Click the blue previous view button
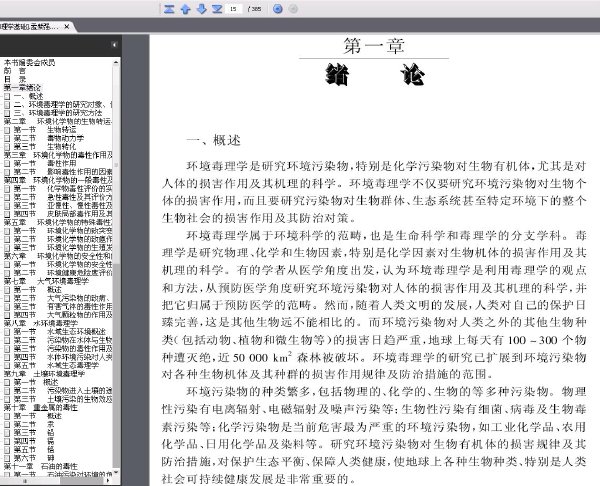Viewport: 600px width, 486px height. pyautogui.click(x=278, y=8)
